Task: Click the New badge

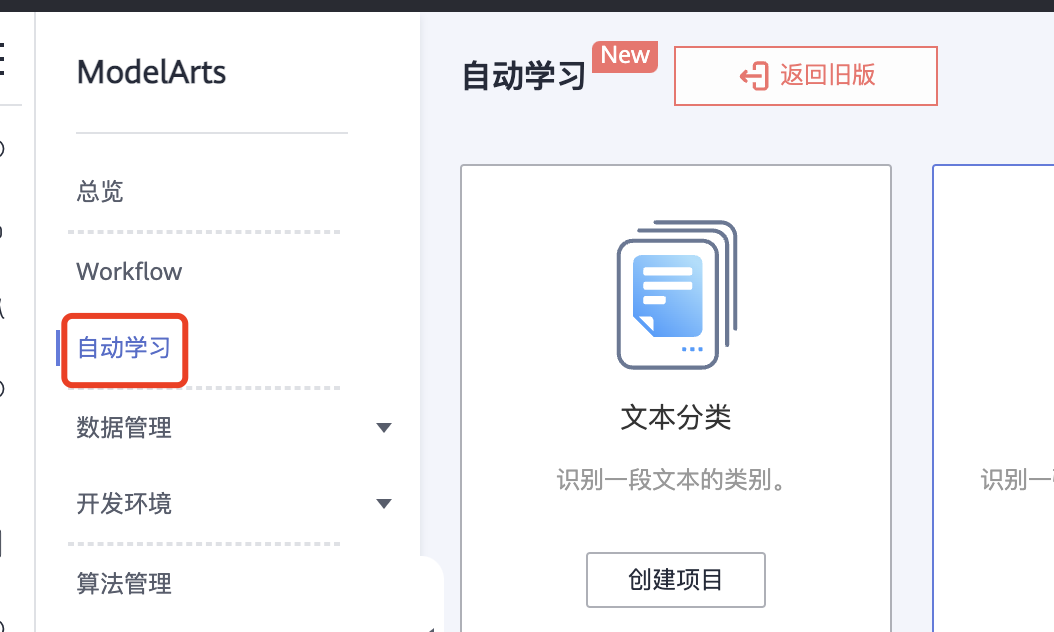Action: point(625,56)
